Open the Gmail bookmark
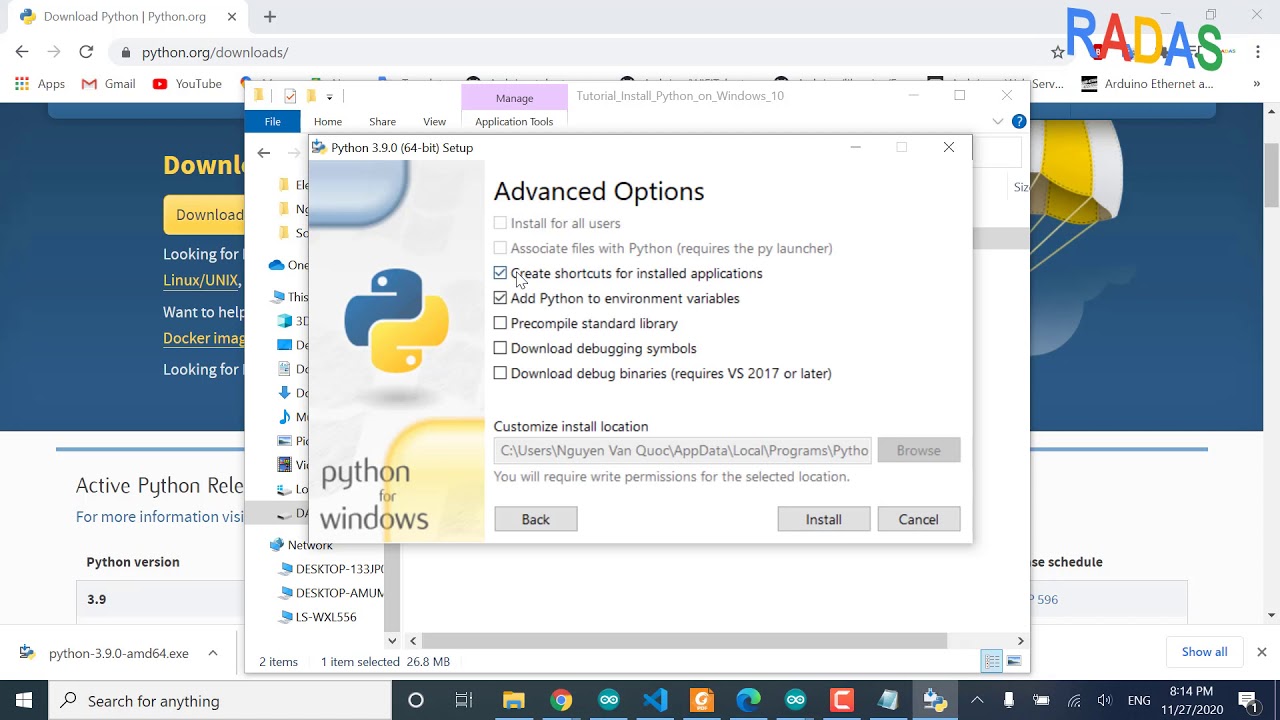This screenshot has height=720, width=1280. [x=109, y=84]
